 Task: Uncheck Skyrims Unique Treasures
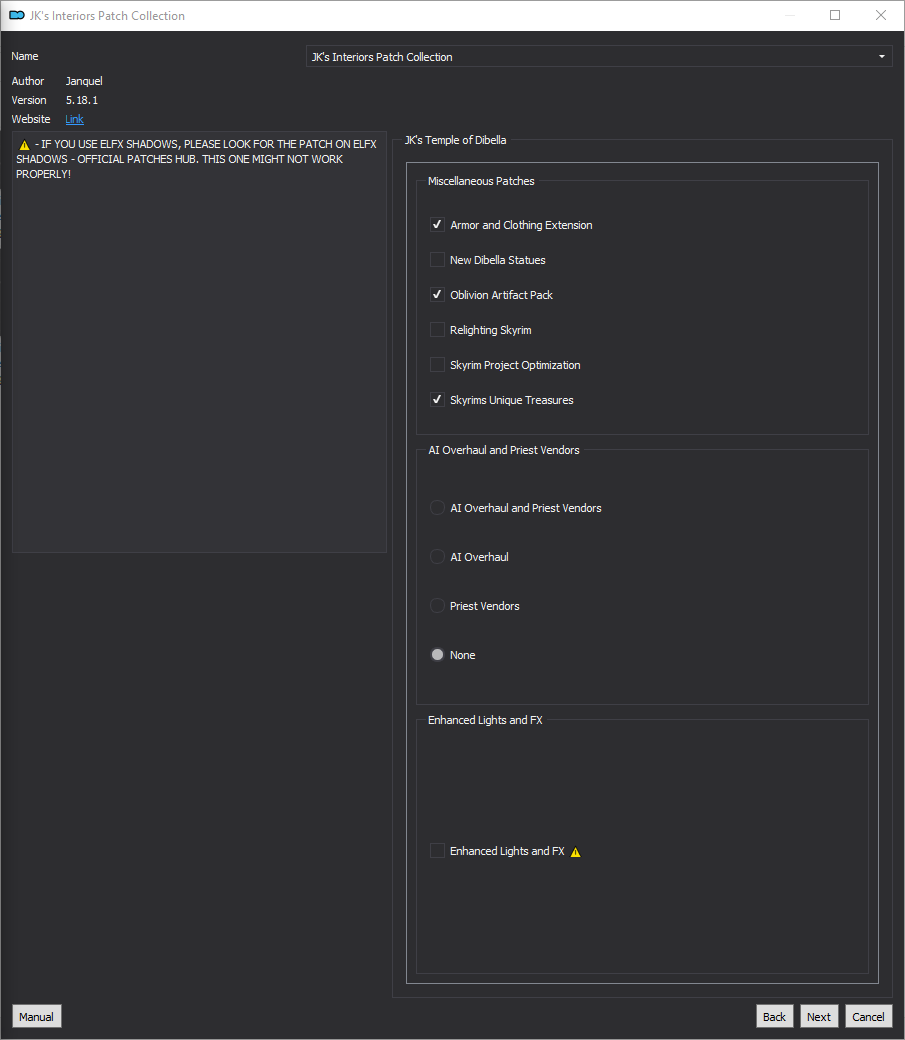[x=437, y=400]
